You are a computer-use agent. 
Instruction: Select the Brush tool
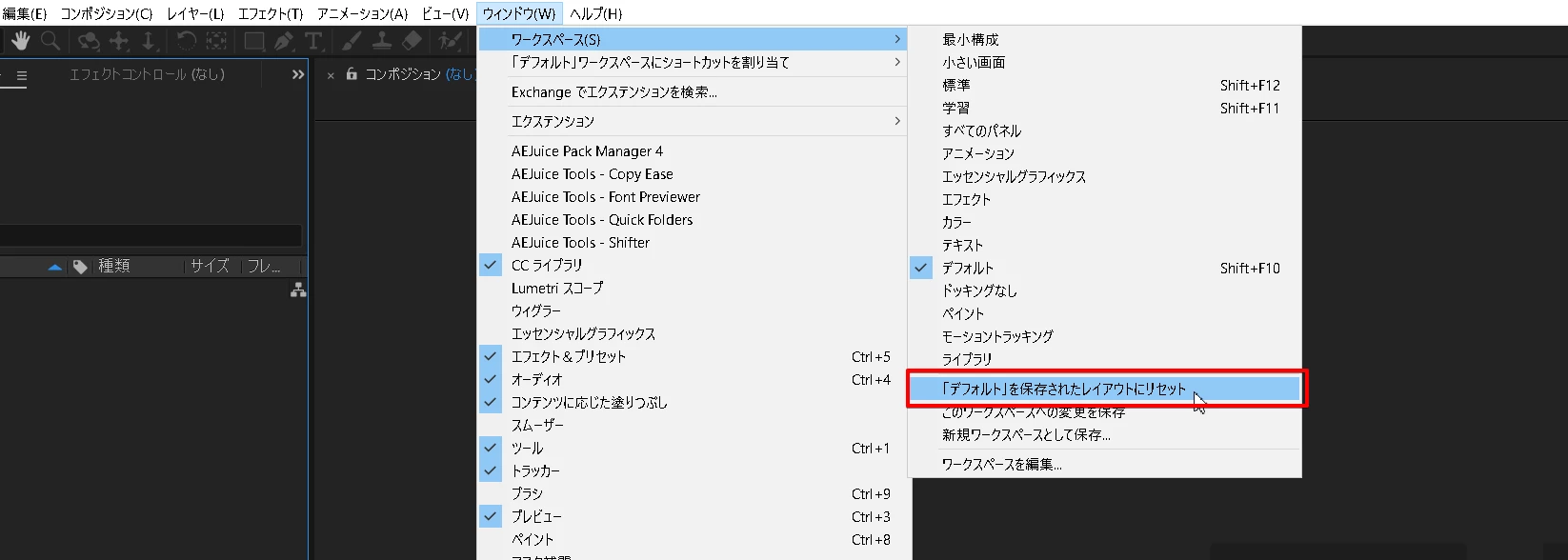(352, 41)
